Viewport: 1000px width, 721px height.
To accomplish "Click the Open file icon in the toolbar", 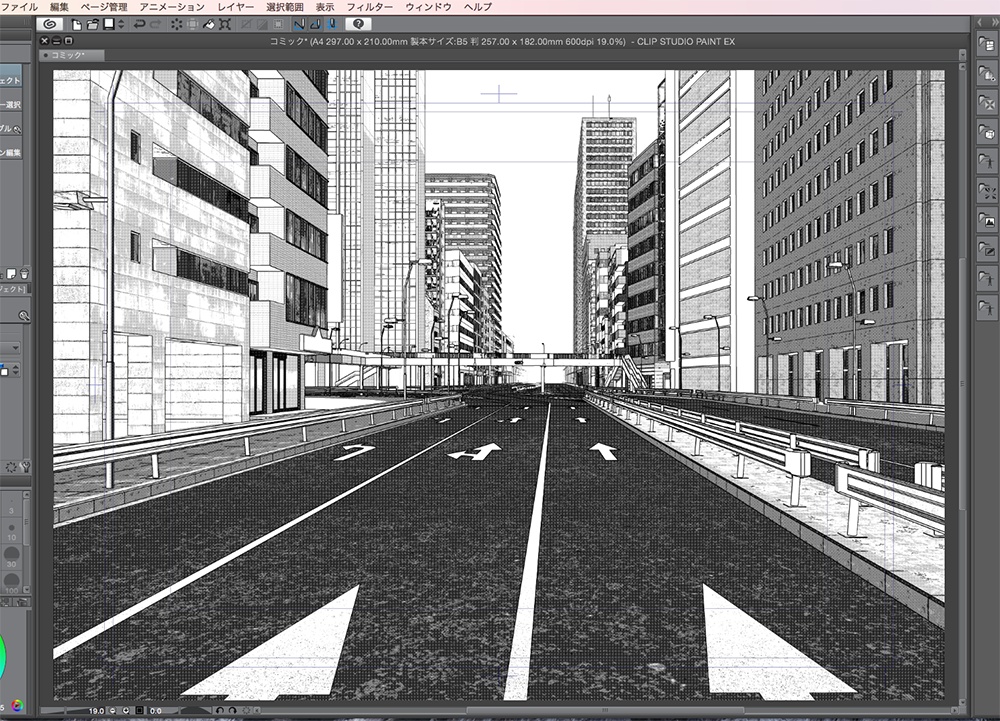I will (x=91, y=23).
